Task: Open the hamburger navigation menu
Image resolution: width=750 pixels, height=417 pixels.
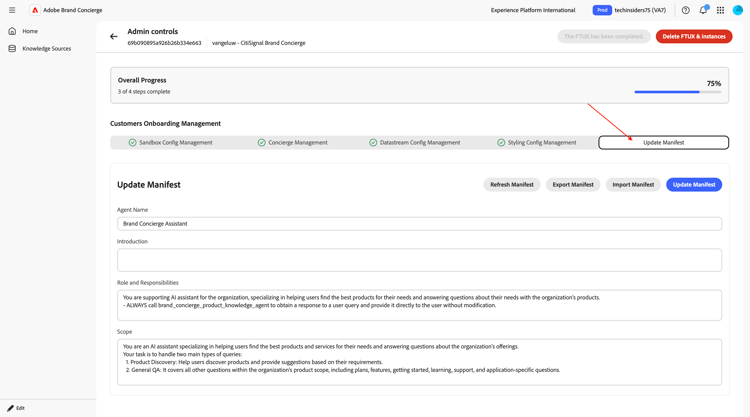Action: point(12,10)
